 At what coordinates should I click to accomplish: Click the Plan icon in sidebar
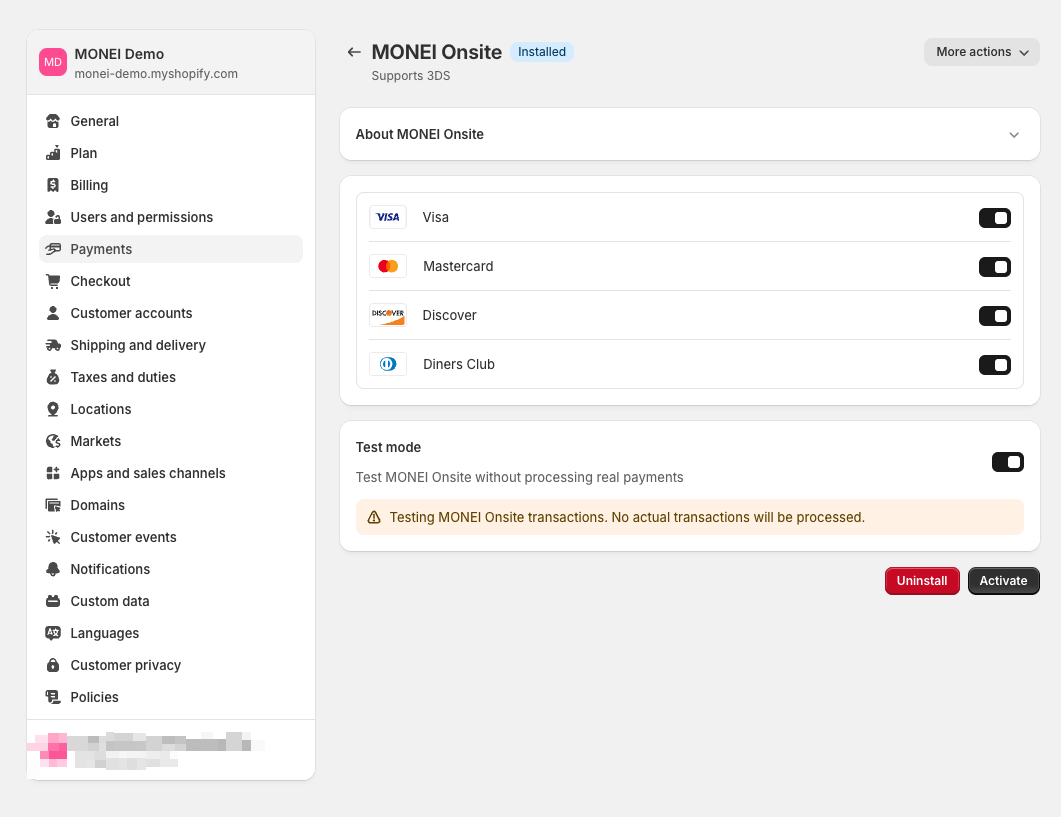point(53,153)
